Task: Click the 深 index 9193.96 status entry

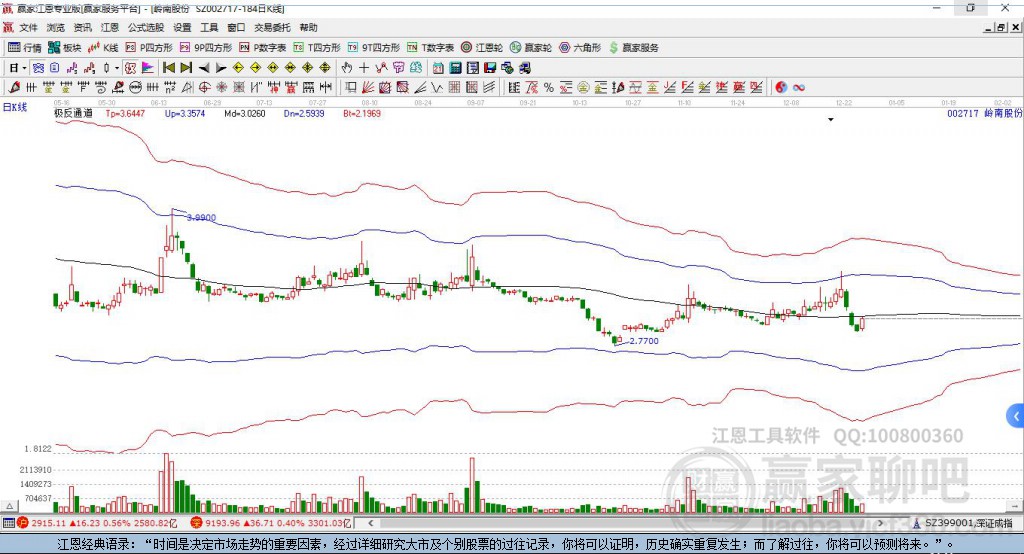Action: point(271,523)
